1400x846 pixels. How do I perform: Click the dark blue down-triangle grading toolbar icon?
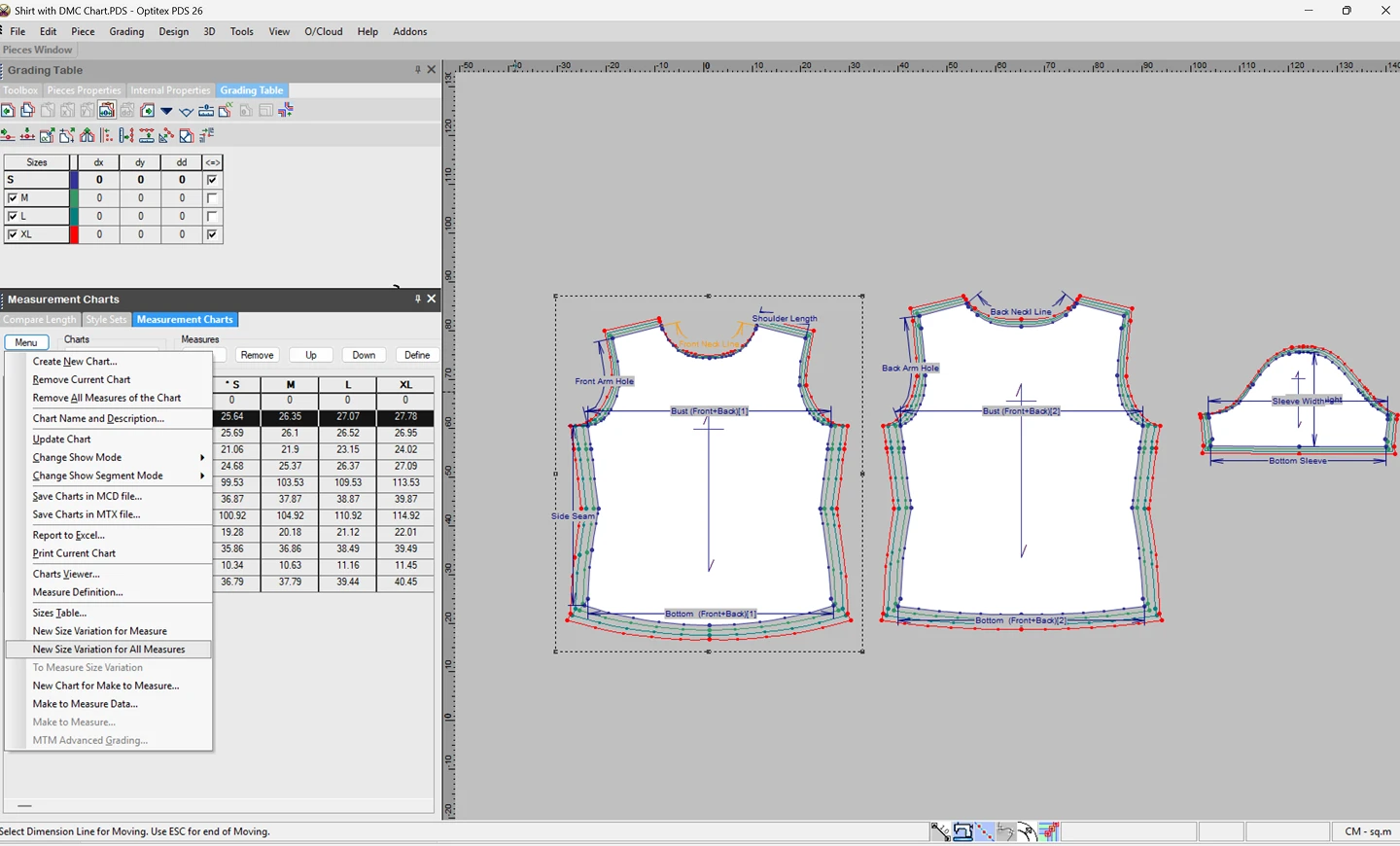pos(166,111)
